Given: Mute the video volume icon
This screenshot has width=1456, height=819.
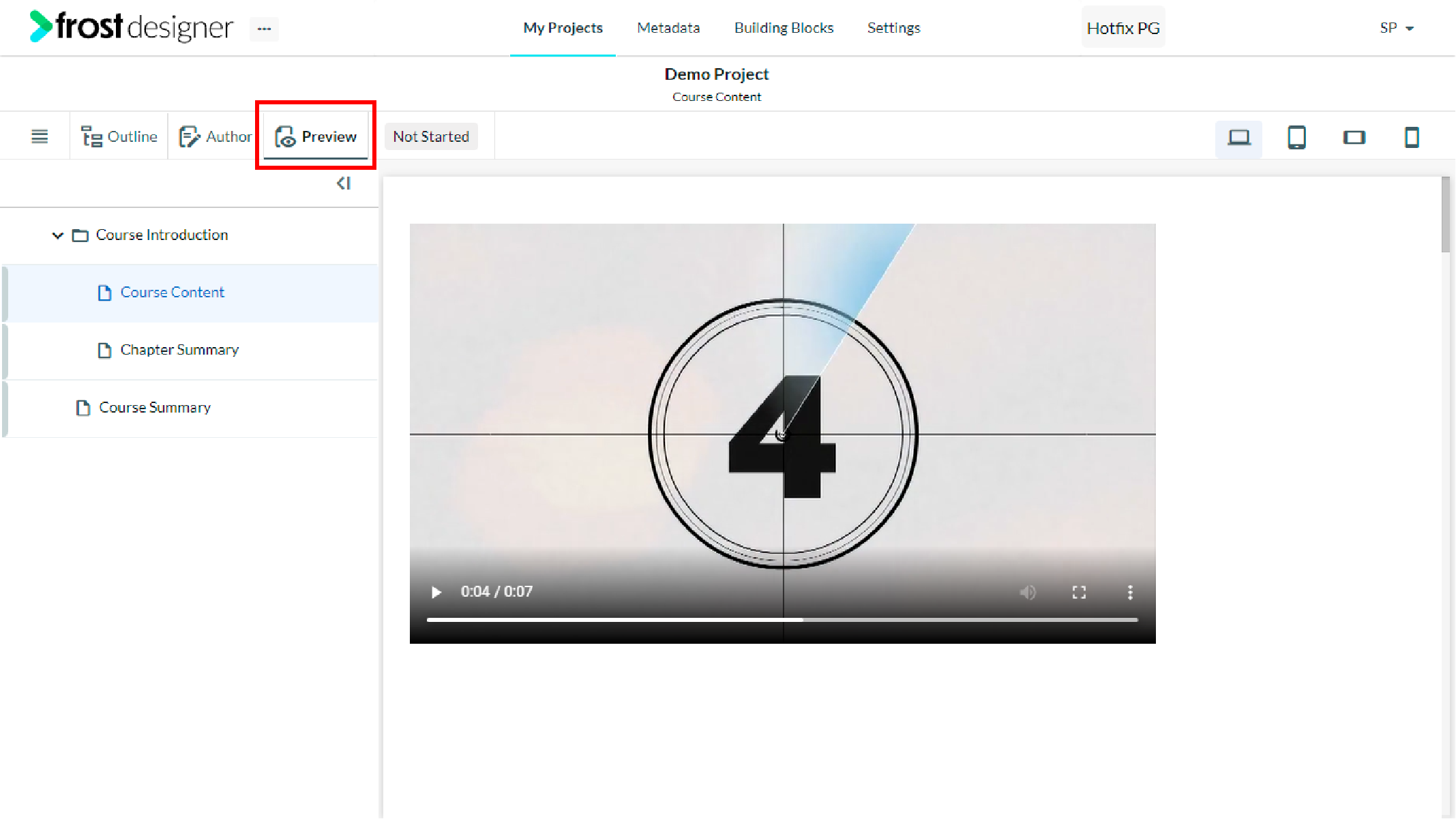Looking at the screenshot, I should pyautogui.click(x=1028, y=592).
